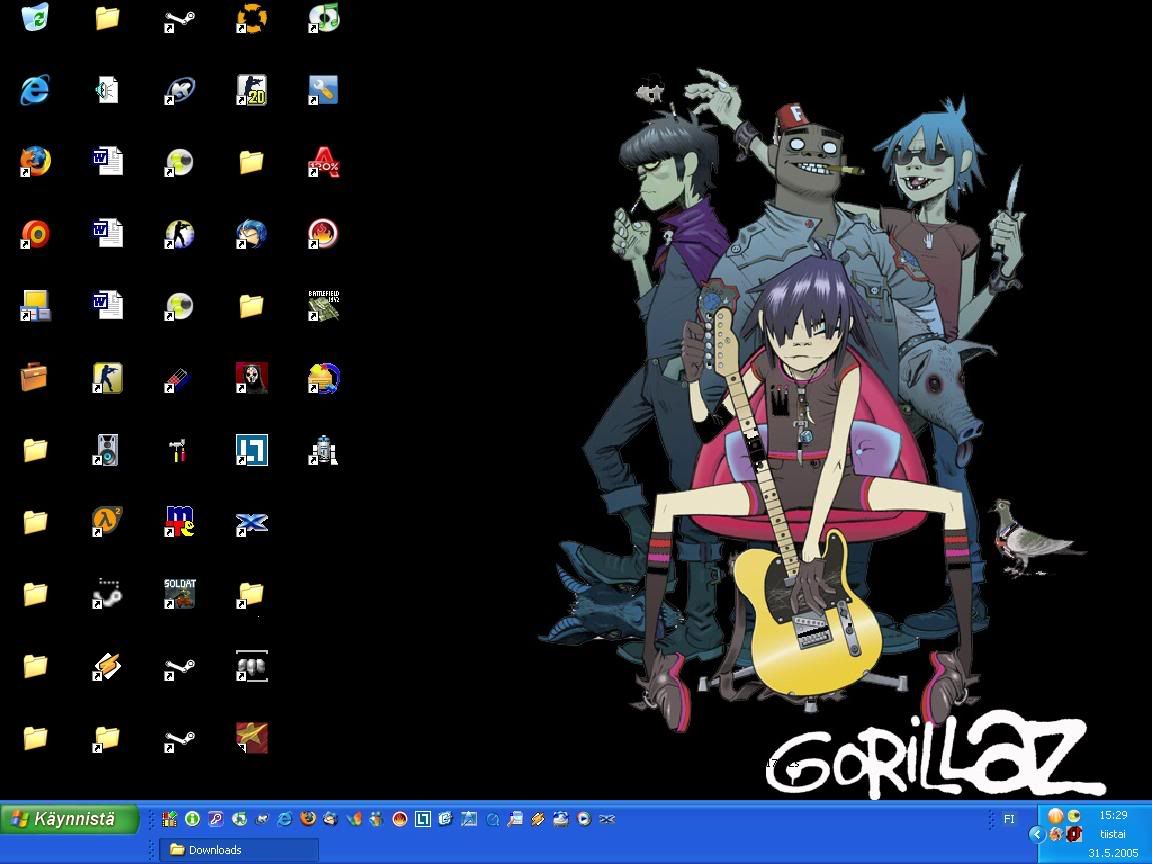Open Mozilla Thunderbird desktop shortcut

(x=251, y=234)
